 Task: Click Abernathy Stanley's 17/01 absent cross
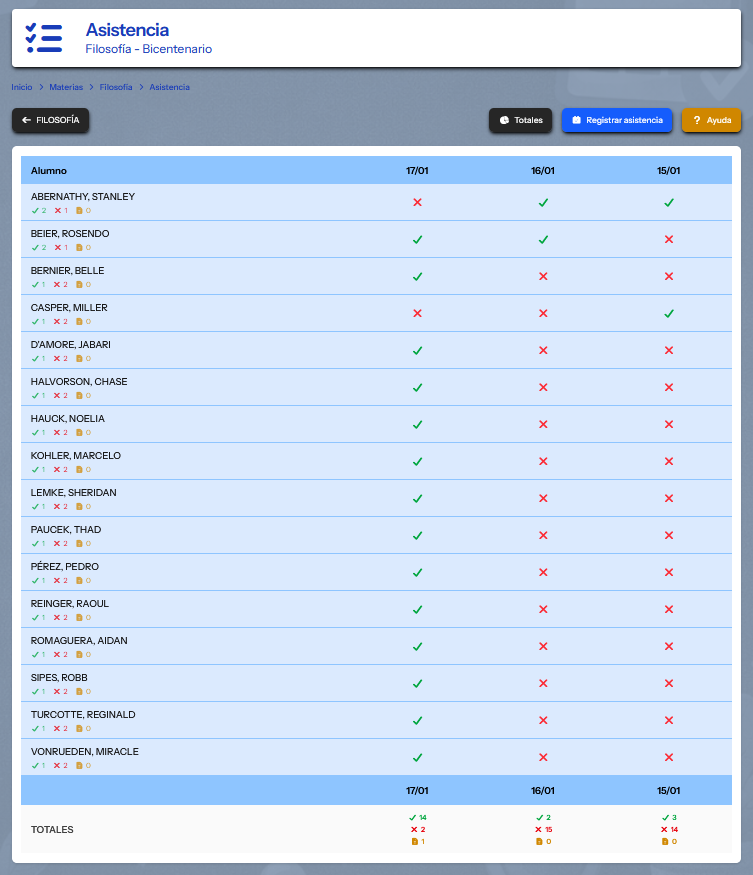point(417,202)
